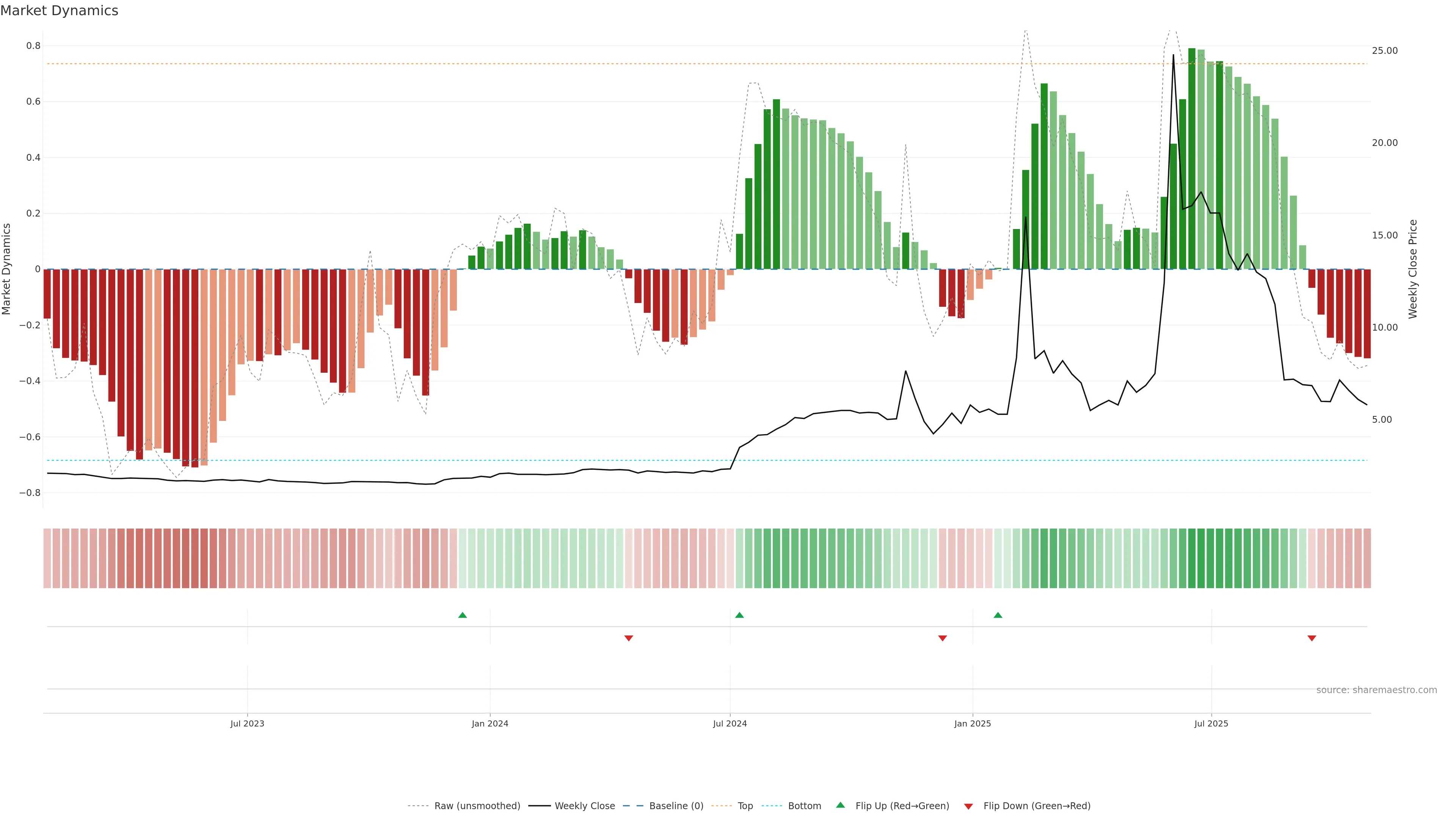Click the Market Dynamics y-axis title
The image size is (1456, 819).
click(x=7, y=269)
